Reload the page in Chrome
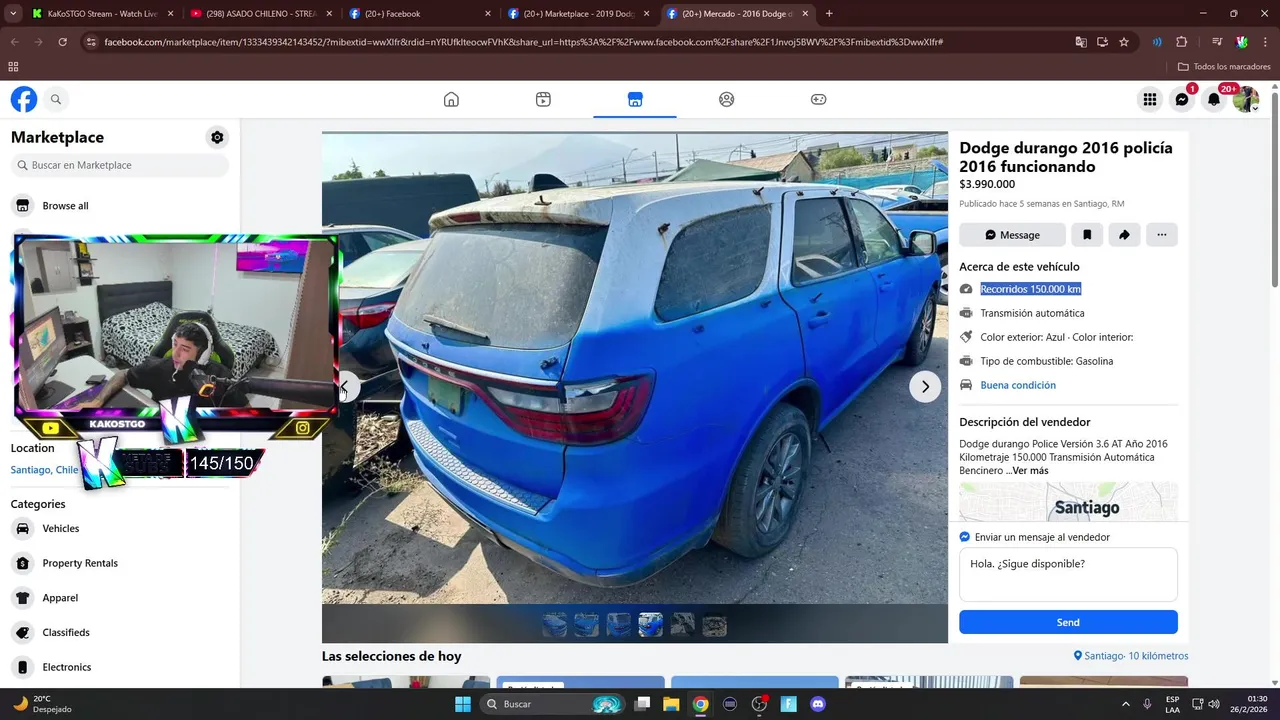 click(x=62, y=42)
